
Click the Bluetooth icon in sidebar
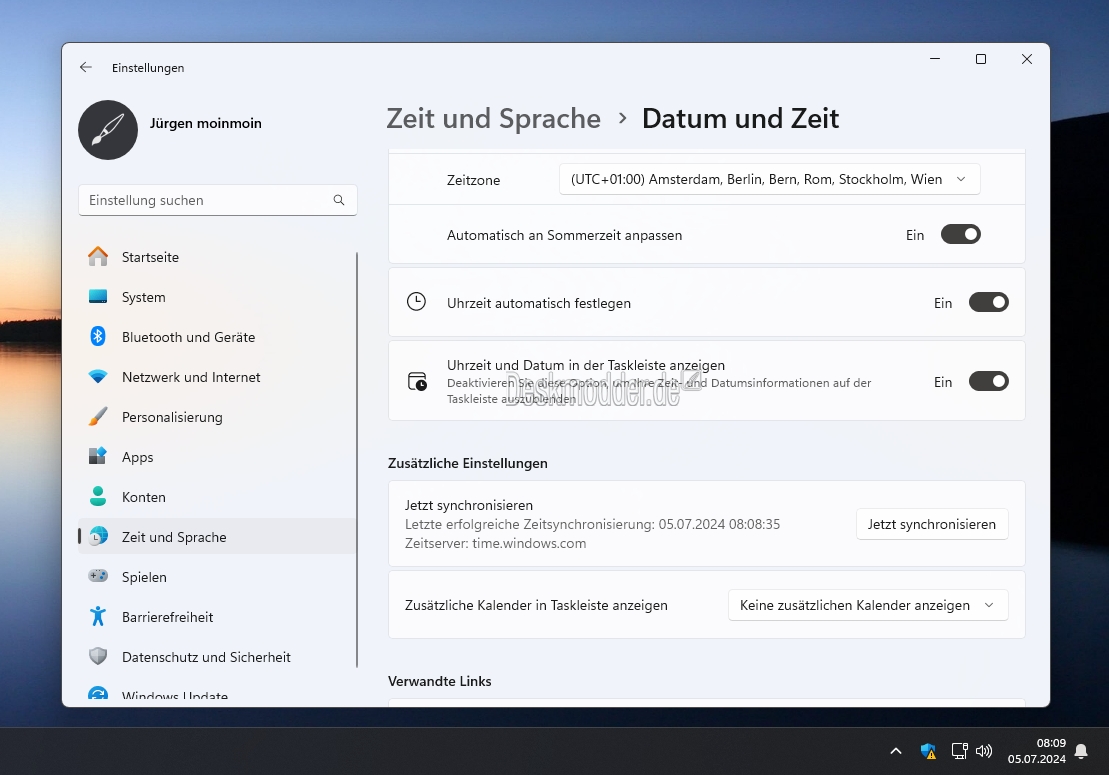point(98,337)
